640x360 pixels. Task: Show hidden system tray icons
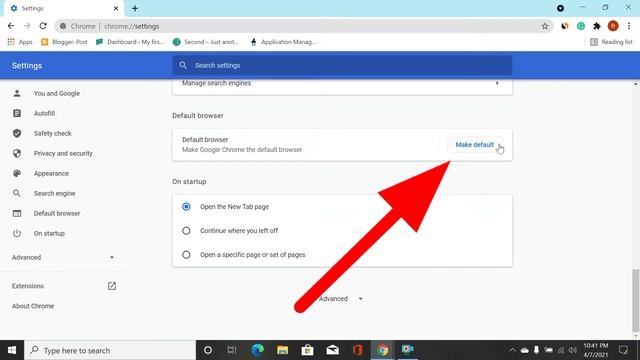click(512, 350)
